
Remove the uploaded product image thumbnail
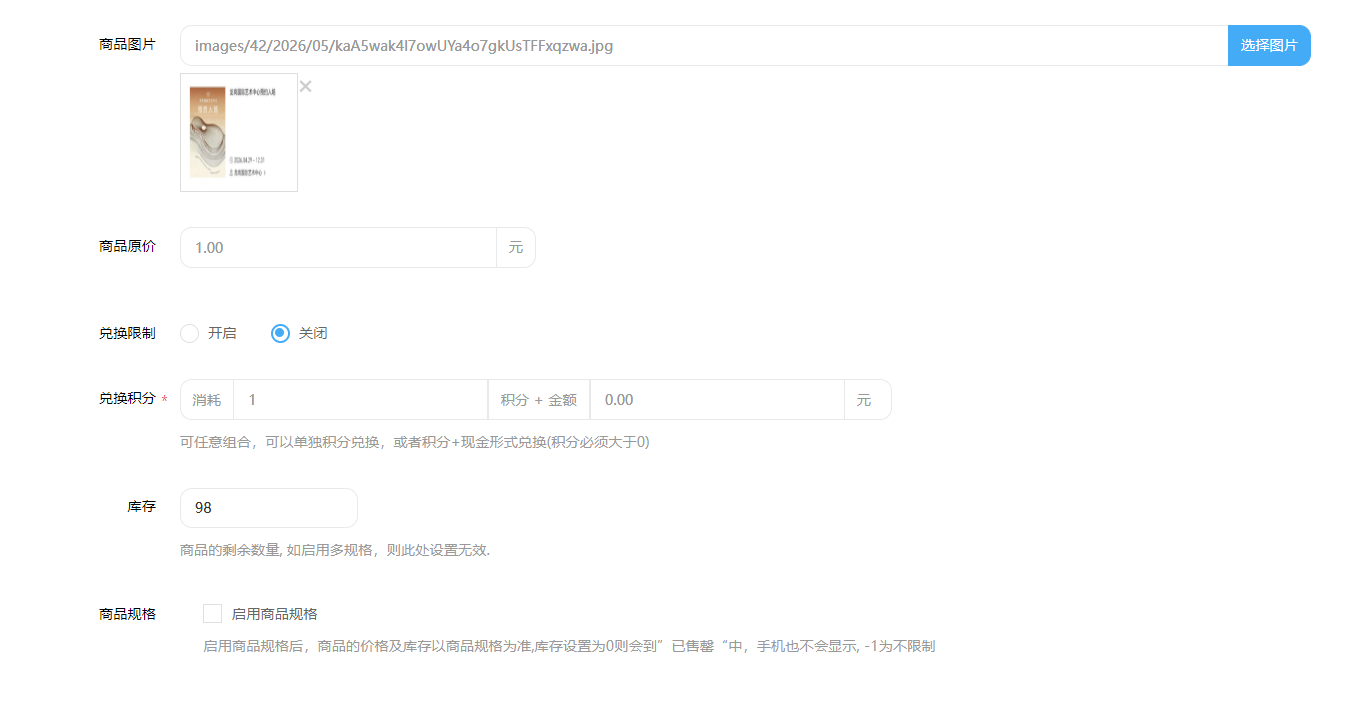pyautogui.click(x=305, y=87)
